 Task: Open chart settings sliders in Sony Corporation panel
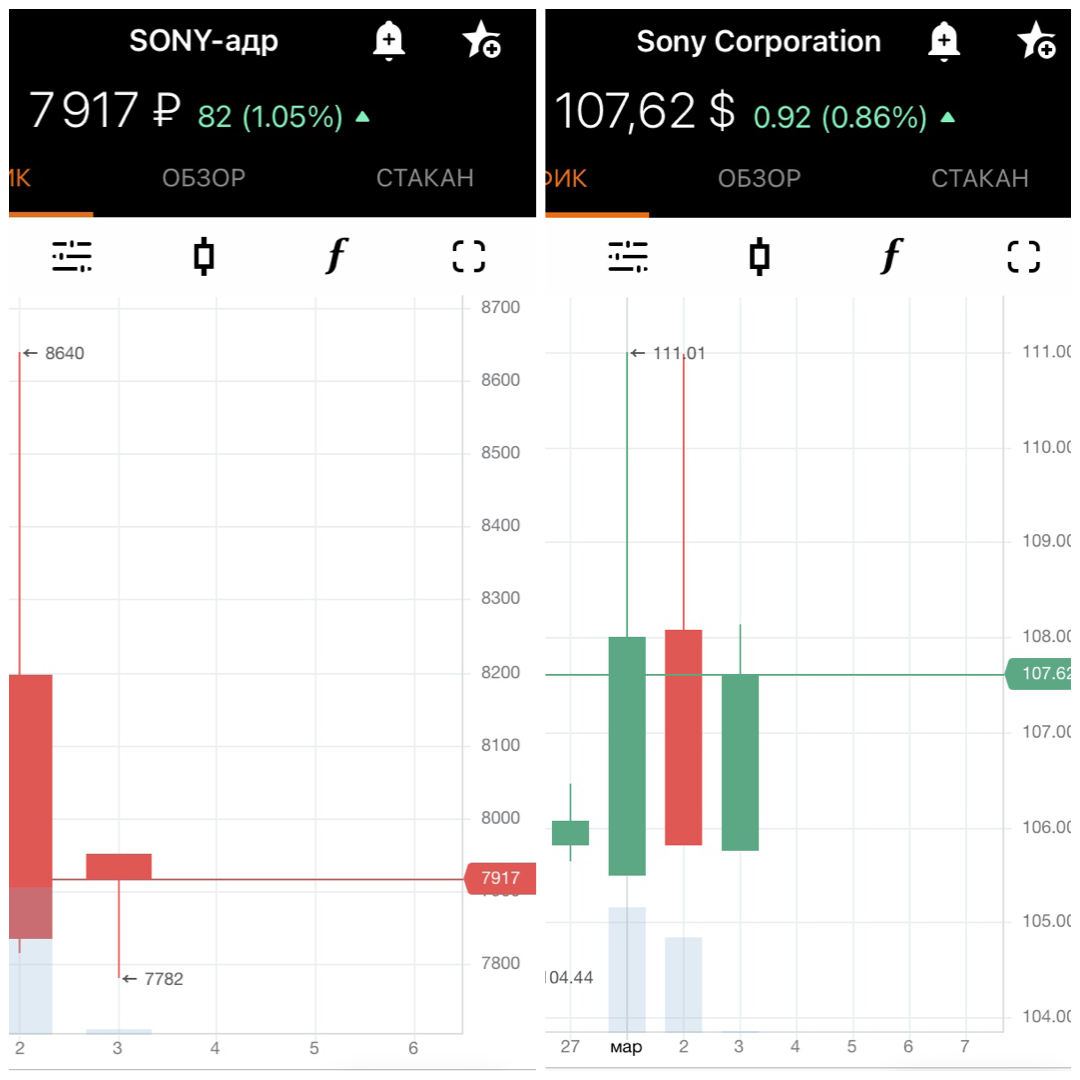[x=627, y=256]
